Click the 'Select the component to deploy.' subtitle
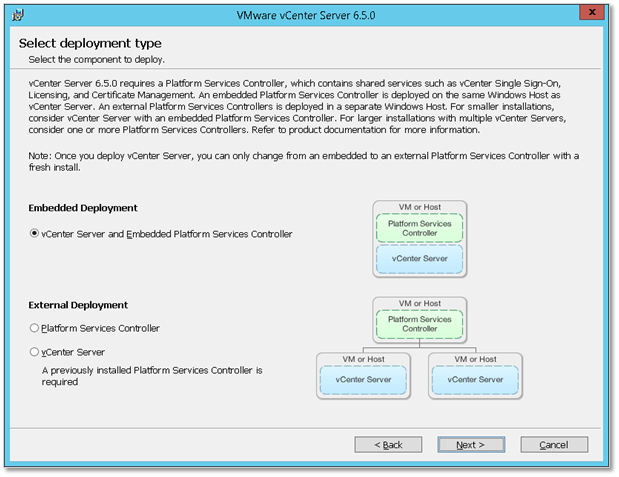Image resolution: width=619 pixels, height=477 pixels. [96, 60]
